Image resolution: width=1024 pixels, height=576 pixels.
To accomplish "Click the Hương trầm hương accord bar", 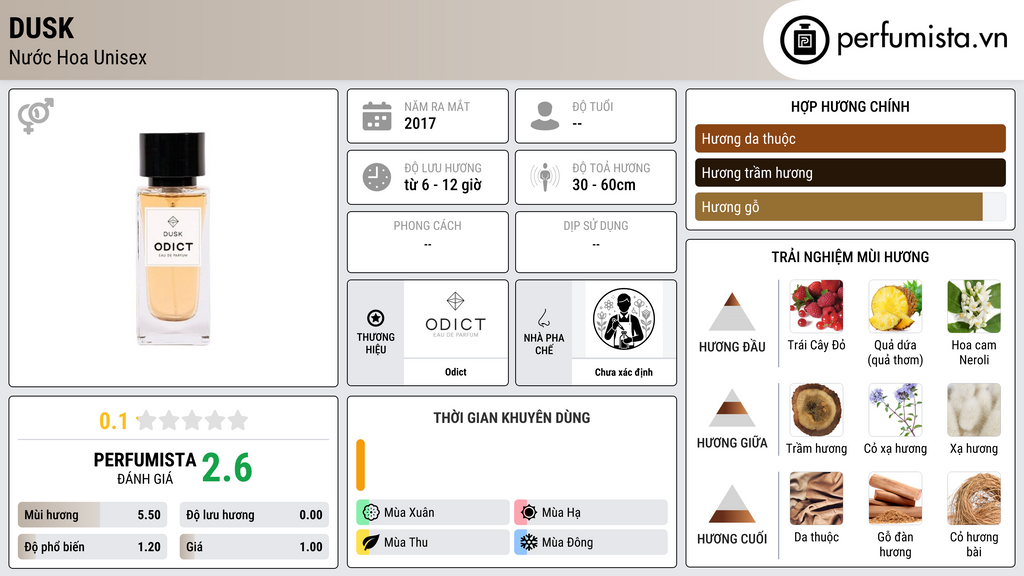I will point(850,173).
